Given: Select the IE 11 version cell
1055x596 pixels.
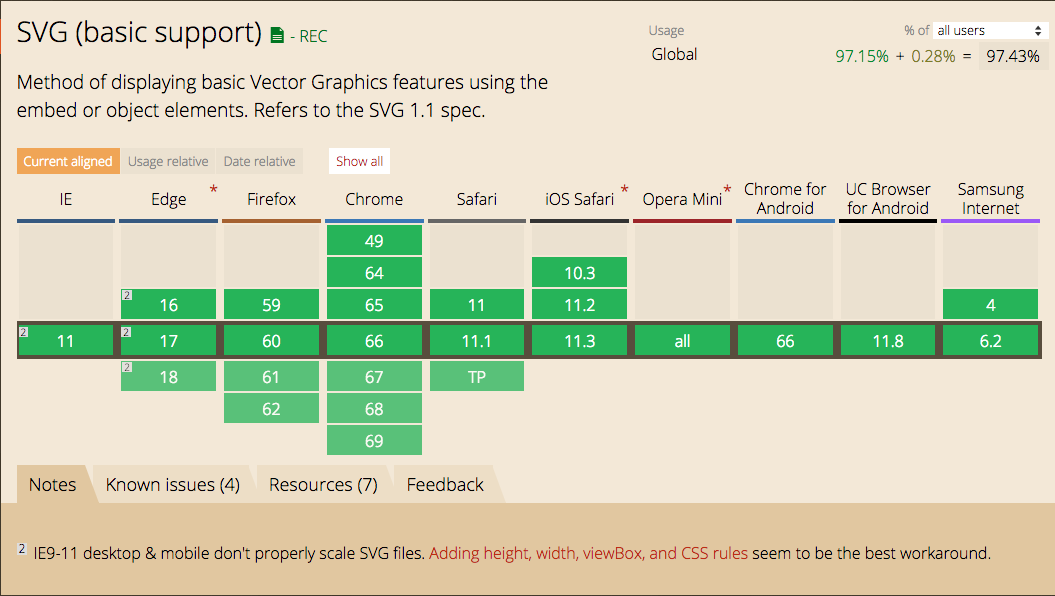Looking at the screenshot, I should click(x=65, y=340).
